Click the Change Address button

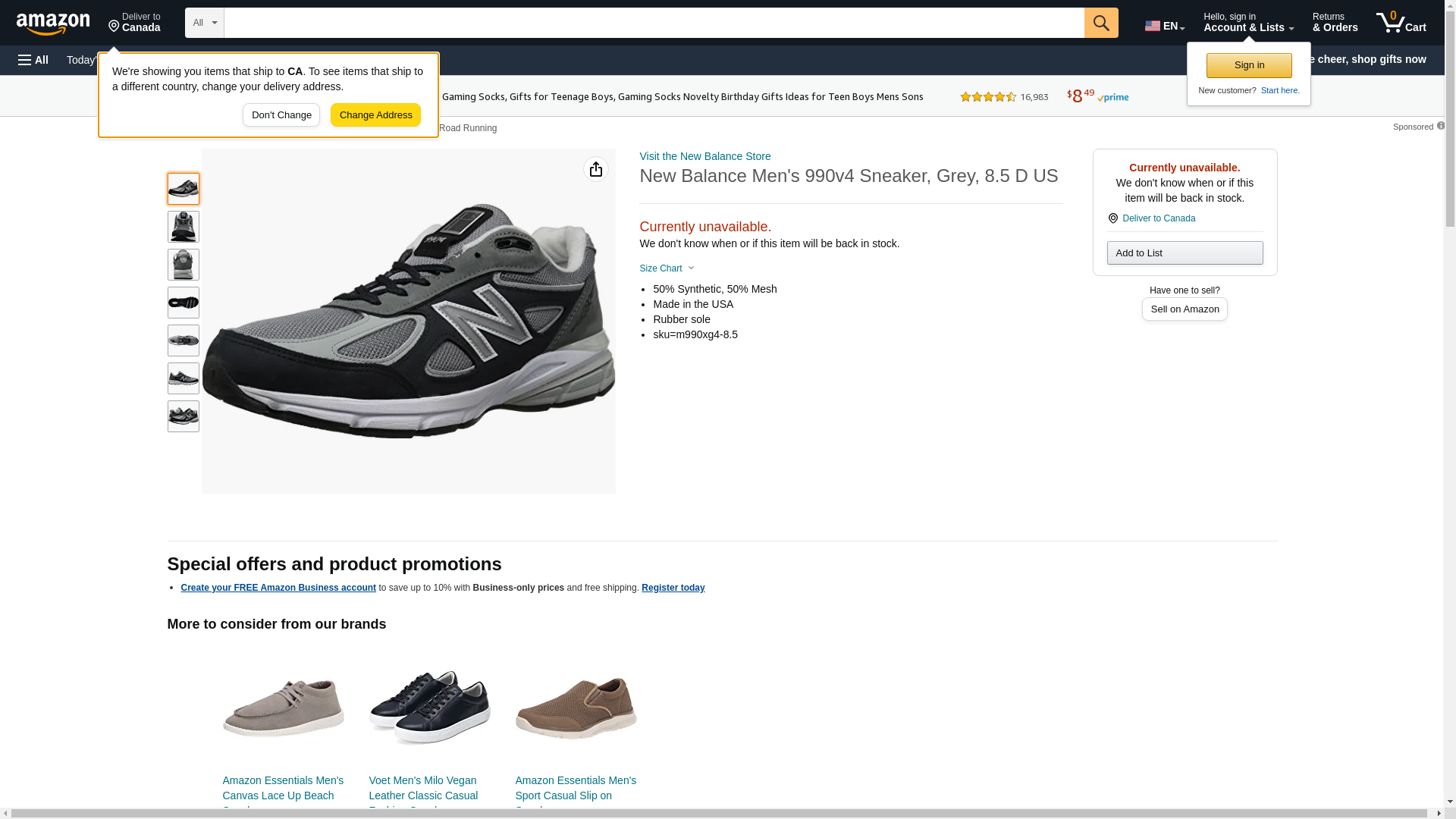click(x=375, y=115)
